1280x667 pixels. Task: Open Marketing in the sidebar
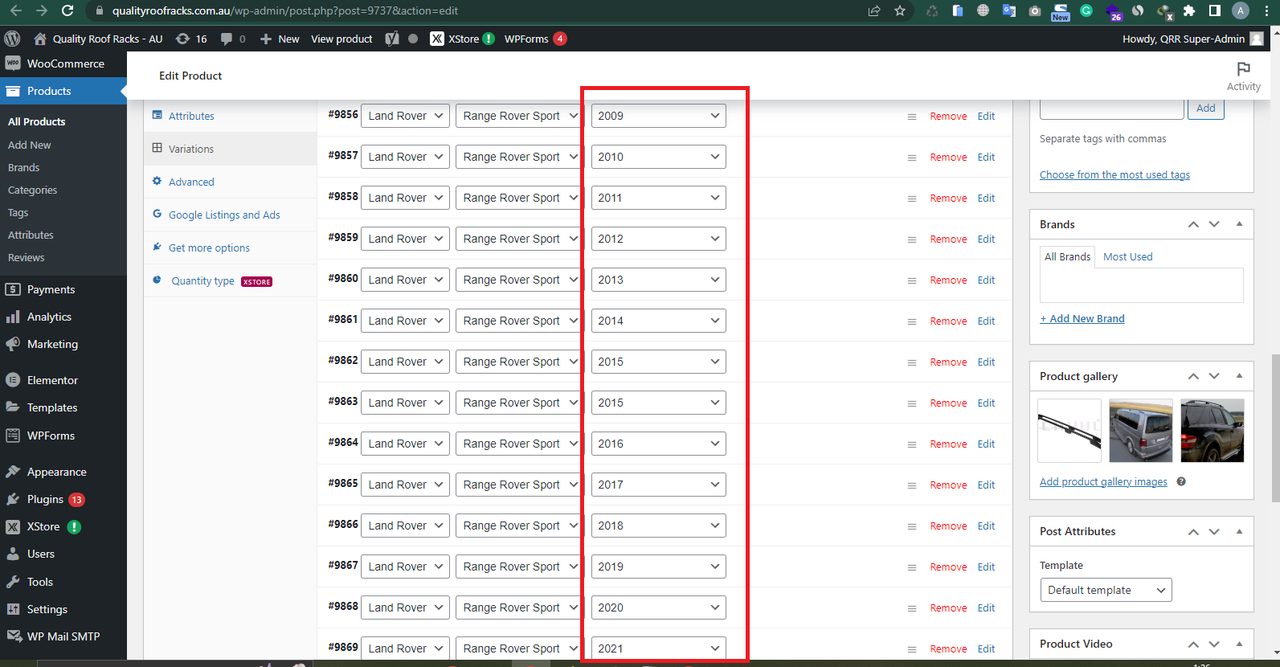(x=64, y=344)
